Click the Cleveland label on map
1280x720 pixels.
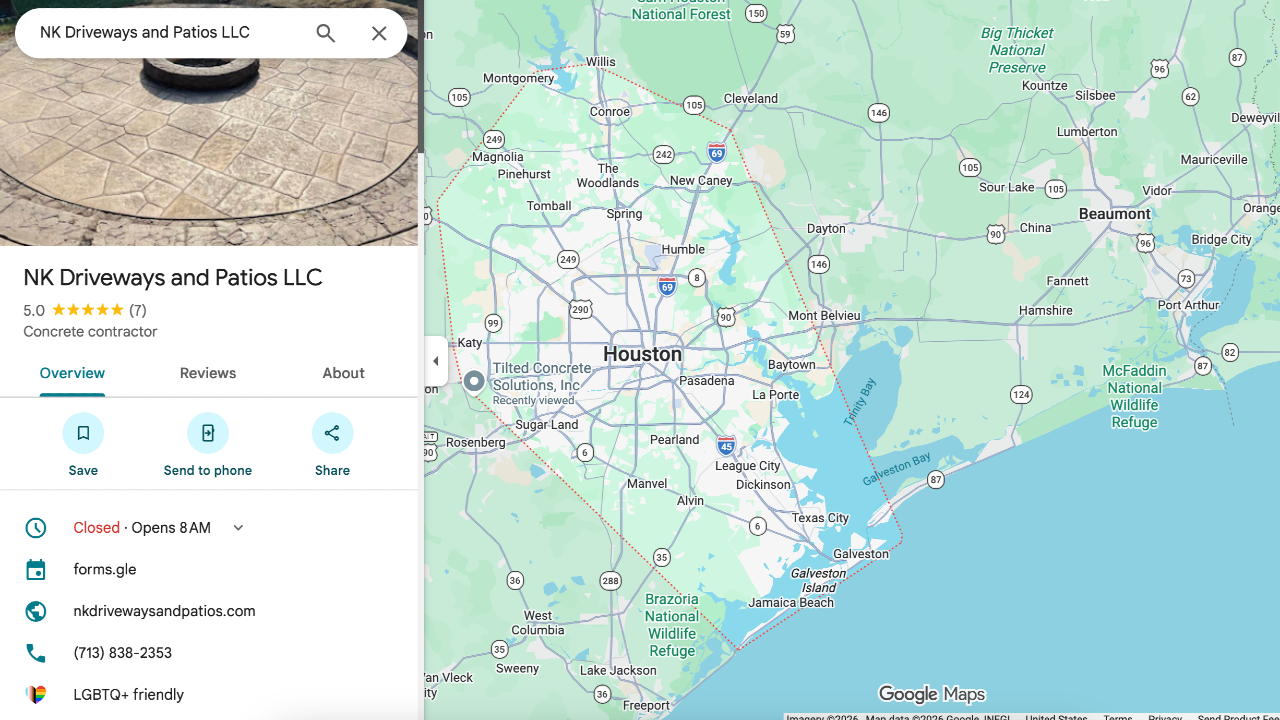tap(751, 98)
